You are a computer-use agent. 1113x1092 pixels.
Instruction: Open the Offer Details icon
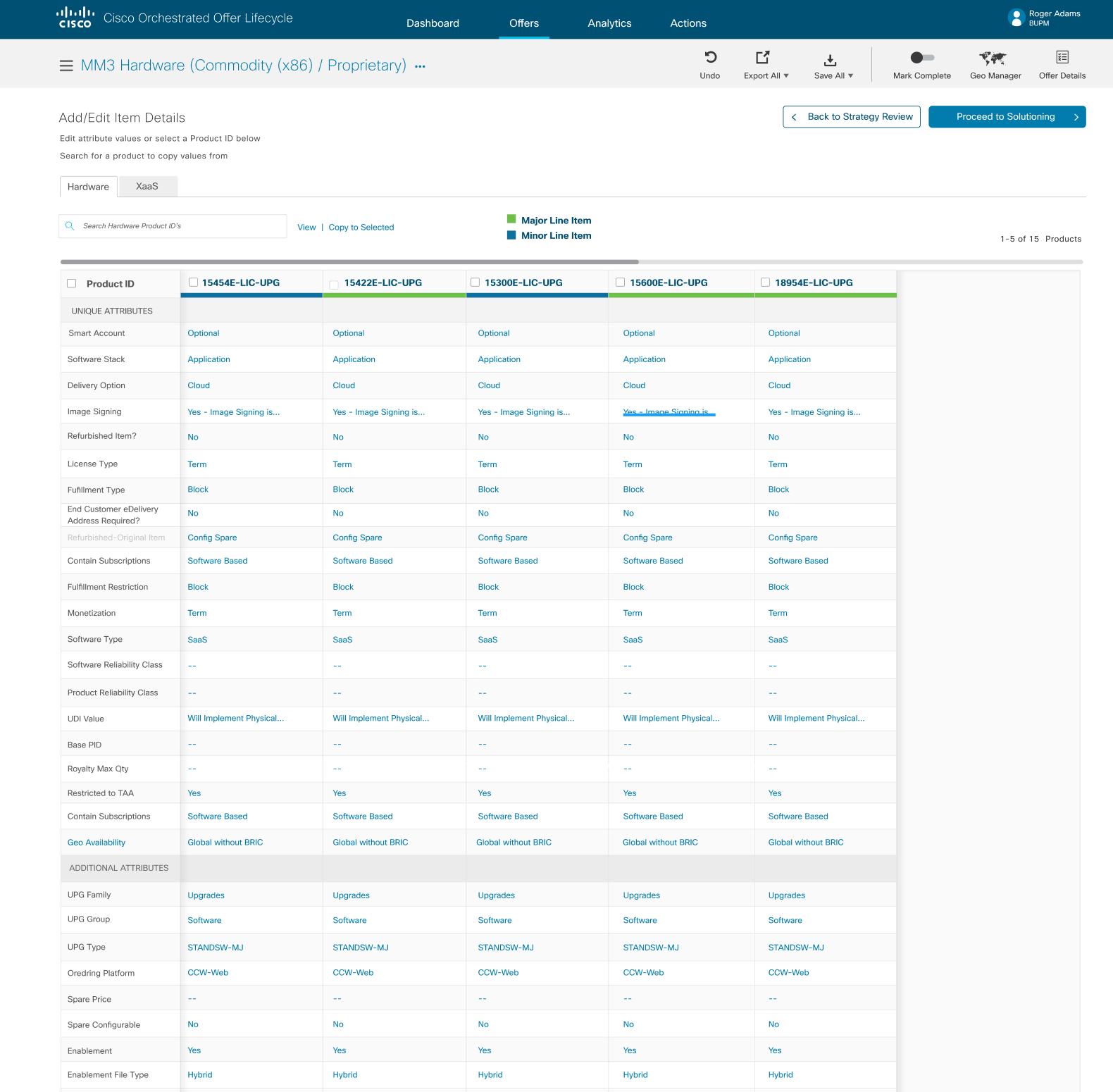(1062, 57)
